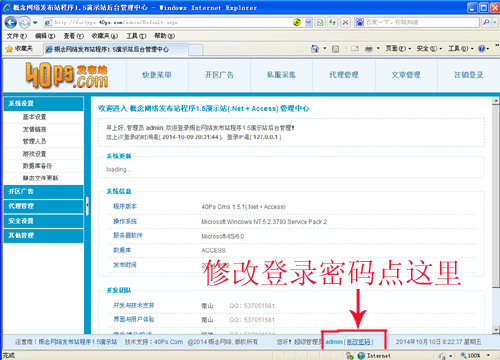This screenshot has height=360, width=500.
Task: Open the address bar history dropdown
Action: (x=308, y=23)
